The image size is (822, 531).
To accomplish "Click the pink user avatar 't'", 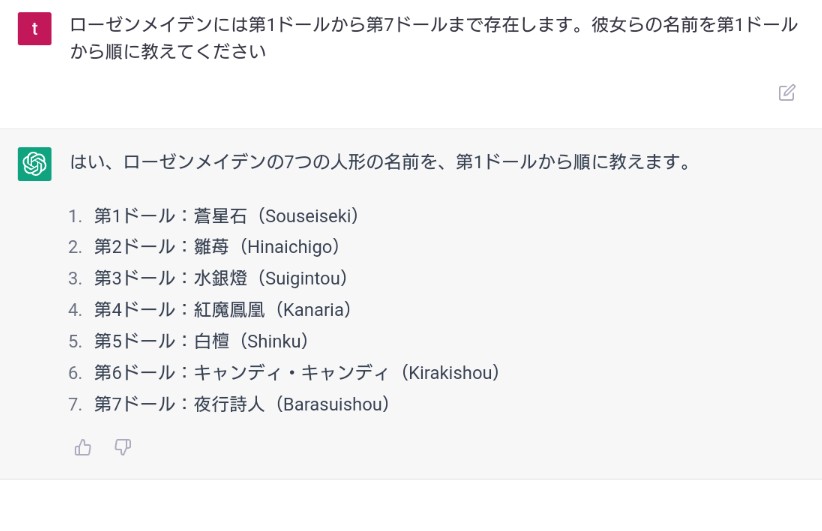I will (x=35, y=28).
